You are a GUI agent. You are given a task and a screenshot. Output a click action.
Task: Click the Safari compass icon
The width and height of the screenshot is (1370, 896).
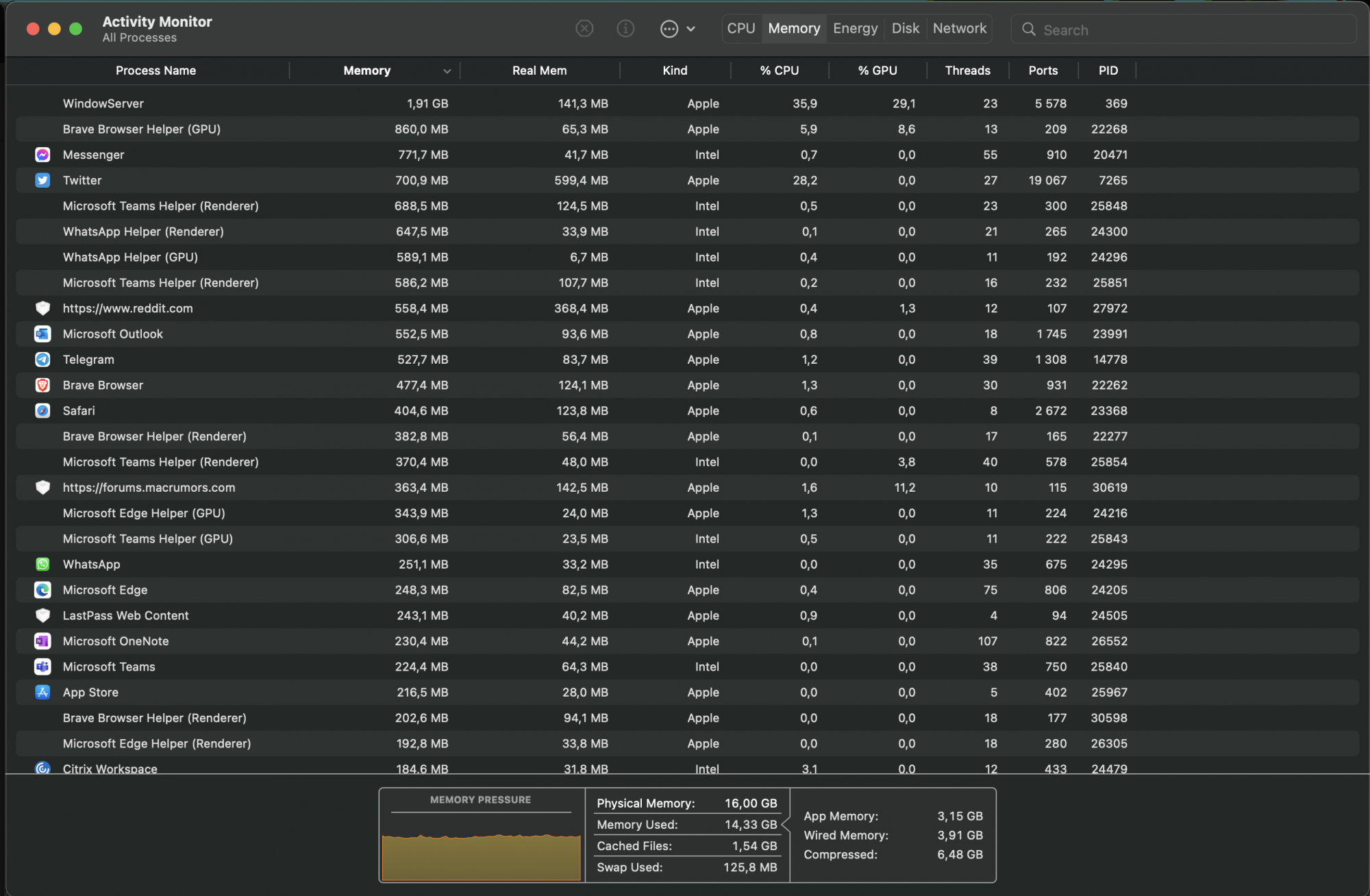42,411
